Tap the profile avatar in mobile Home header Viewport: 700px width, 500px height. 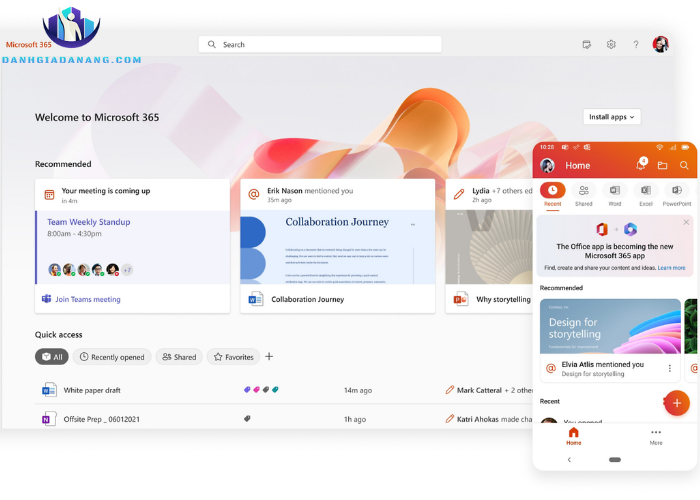[x=547, y=165]
